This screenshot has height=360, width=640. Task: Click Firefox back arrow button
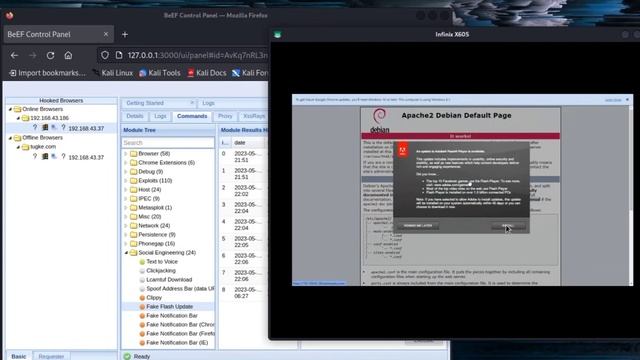click(14, 55)
